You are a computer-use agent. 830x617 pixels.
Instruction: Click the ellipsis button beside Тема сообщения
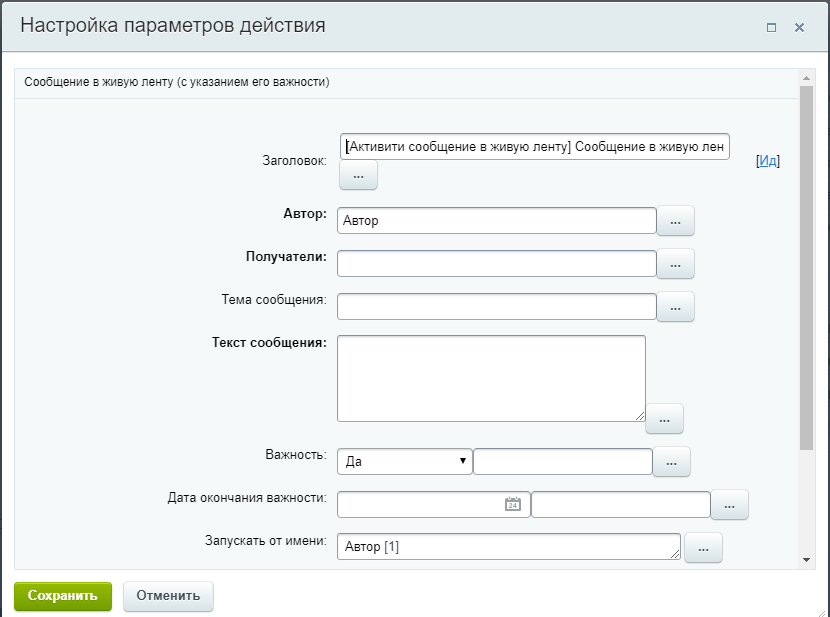[675, 307]
